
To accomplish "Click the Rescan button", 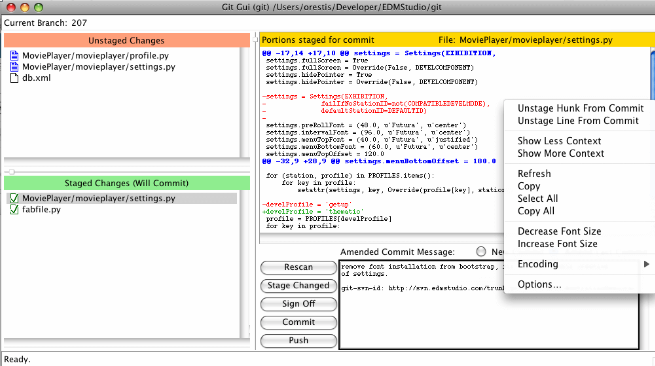I will click(298, 267).
